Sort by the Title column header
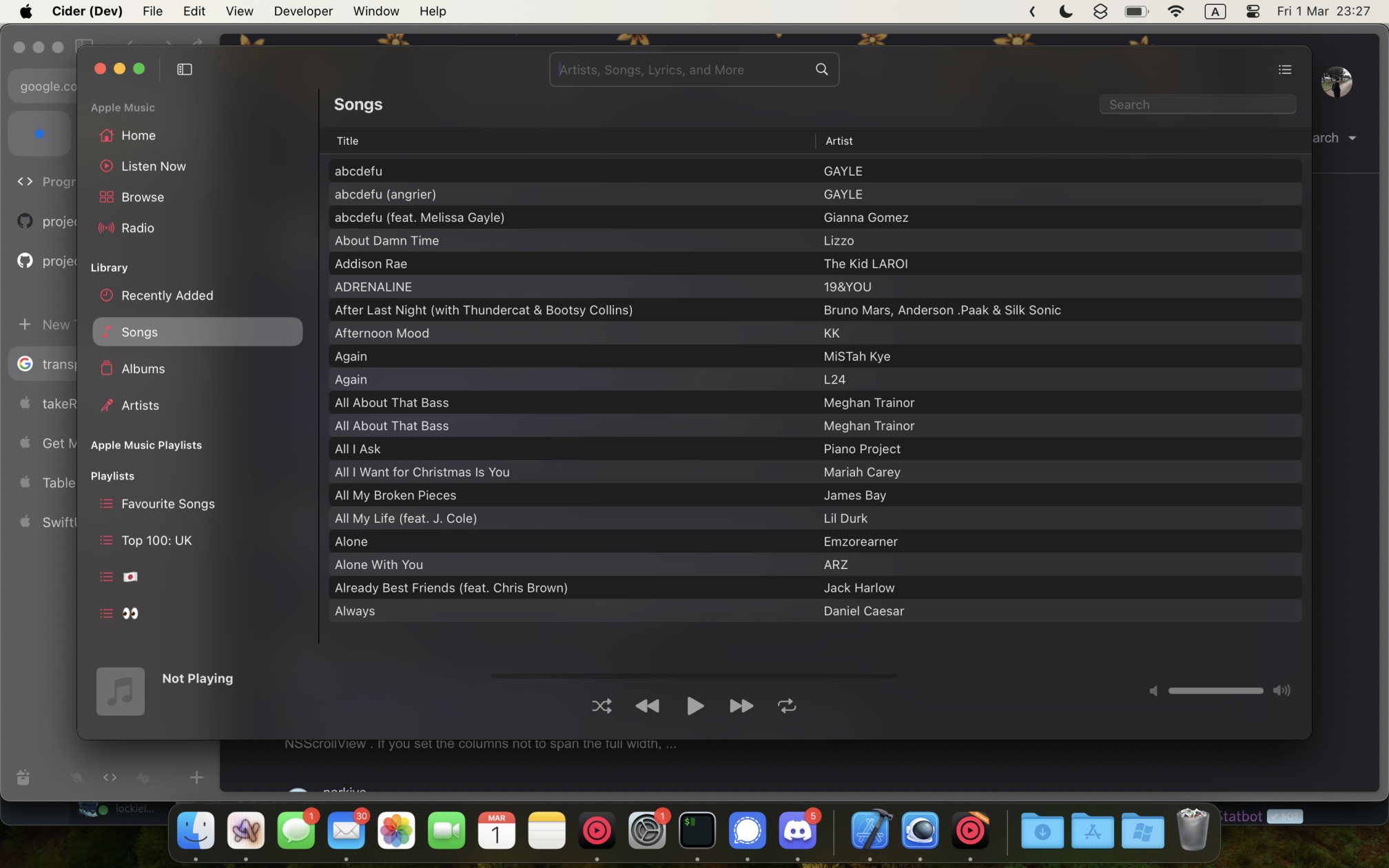 (x=347, y=141)
